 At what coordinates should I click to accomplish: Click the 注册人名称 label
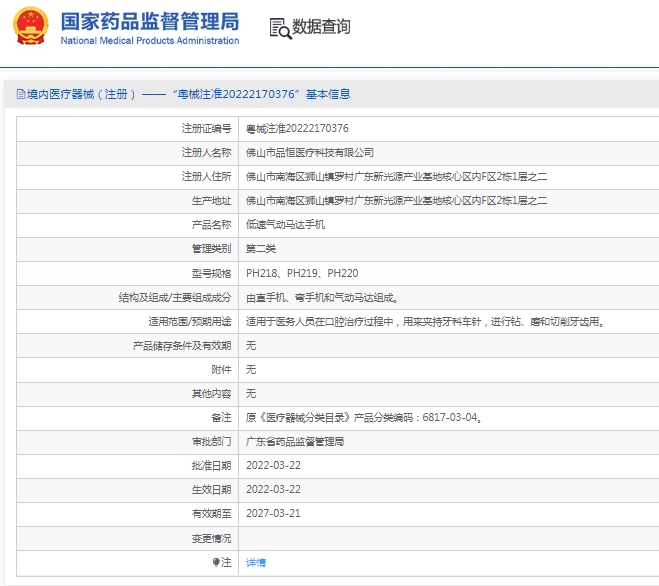[206, 153]
